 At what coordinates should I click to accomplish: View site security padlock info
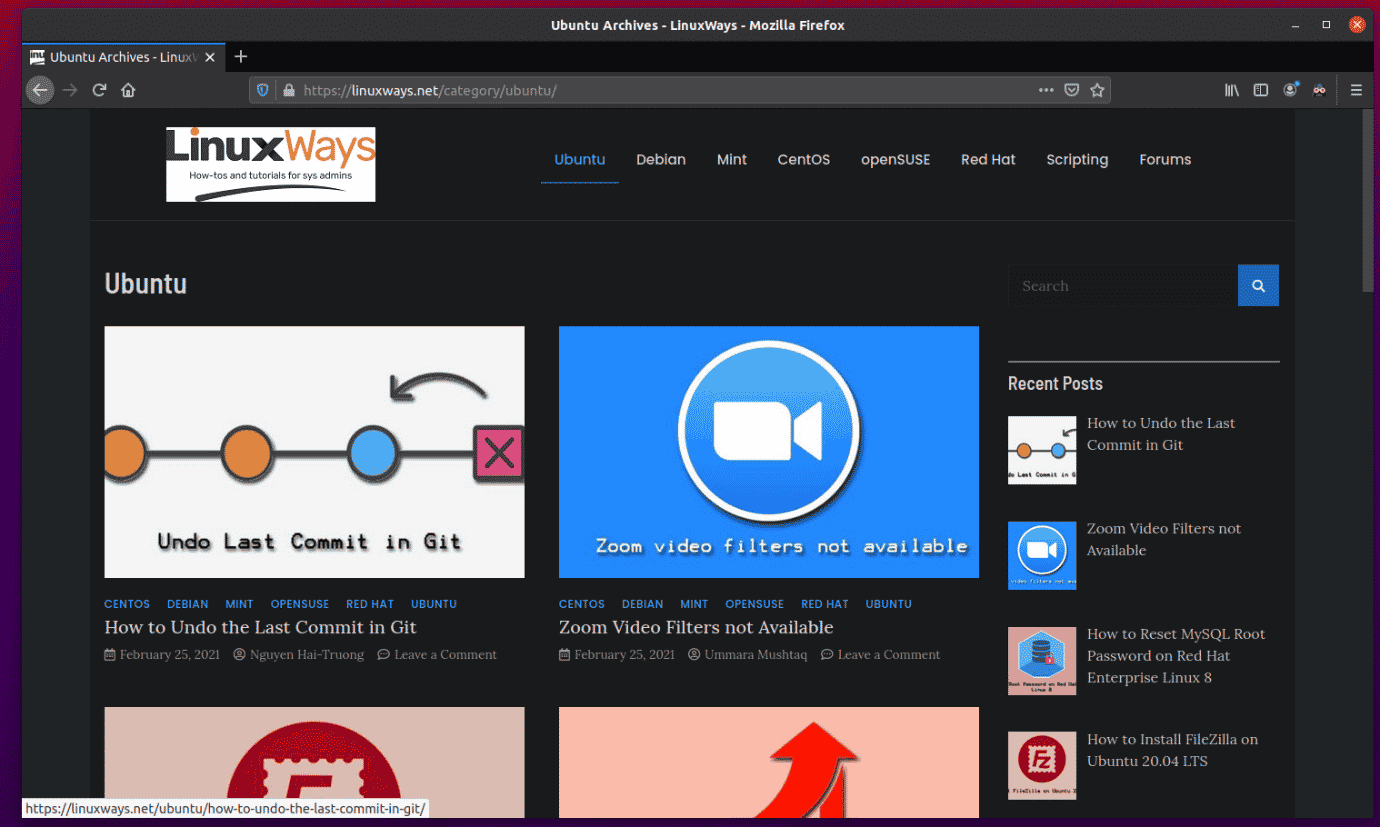289,90
